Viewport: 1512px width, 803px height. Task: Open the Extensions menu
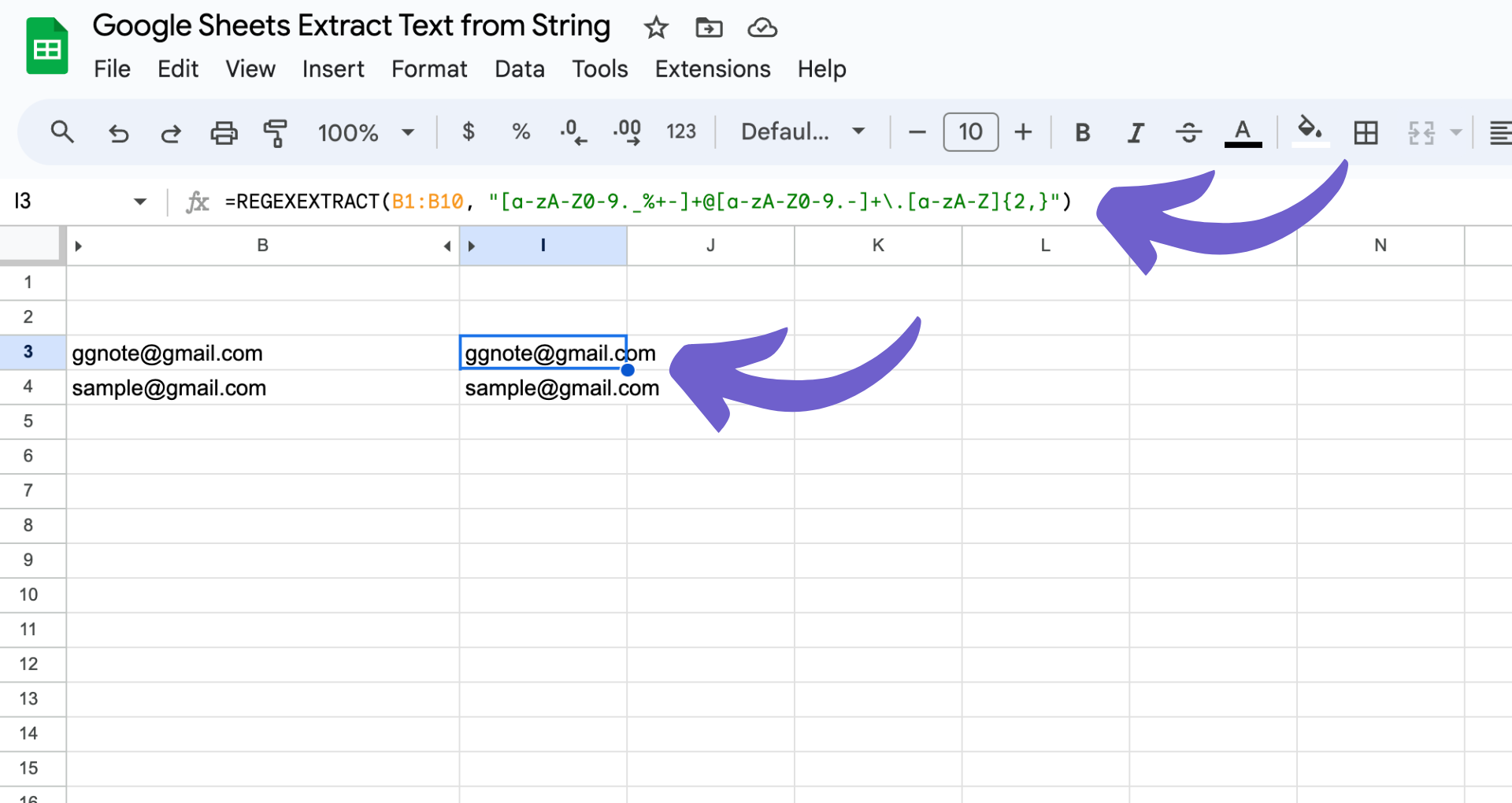pyautogui.click(x=713, y=69)
